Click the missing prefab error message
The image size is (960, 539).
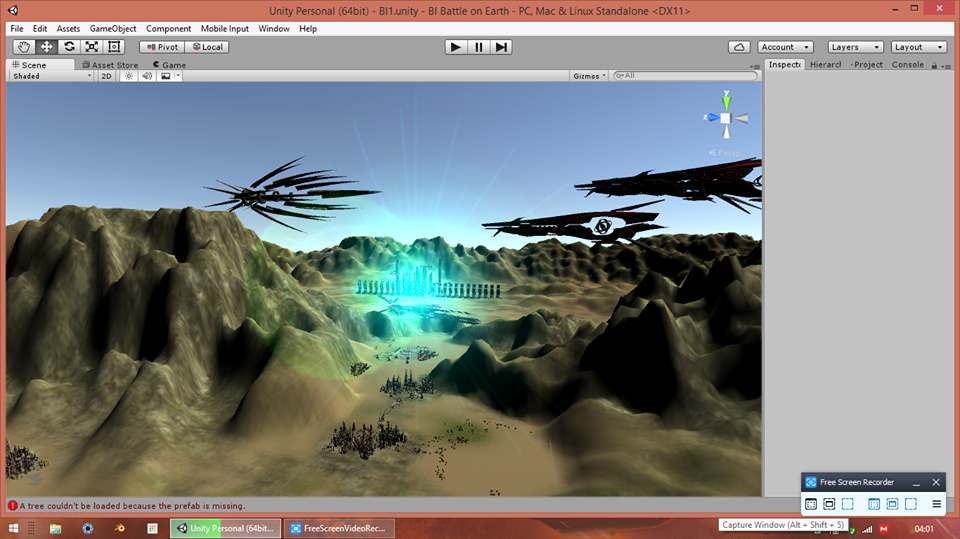132,506
